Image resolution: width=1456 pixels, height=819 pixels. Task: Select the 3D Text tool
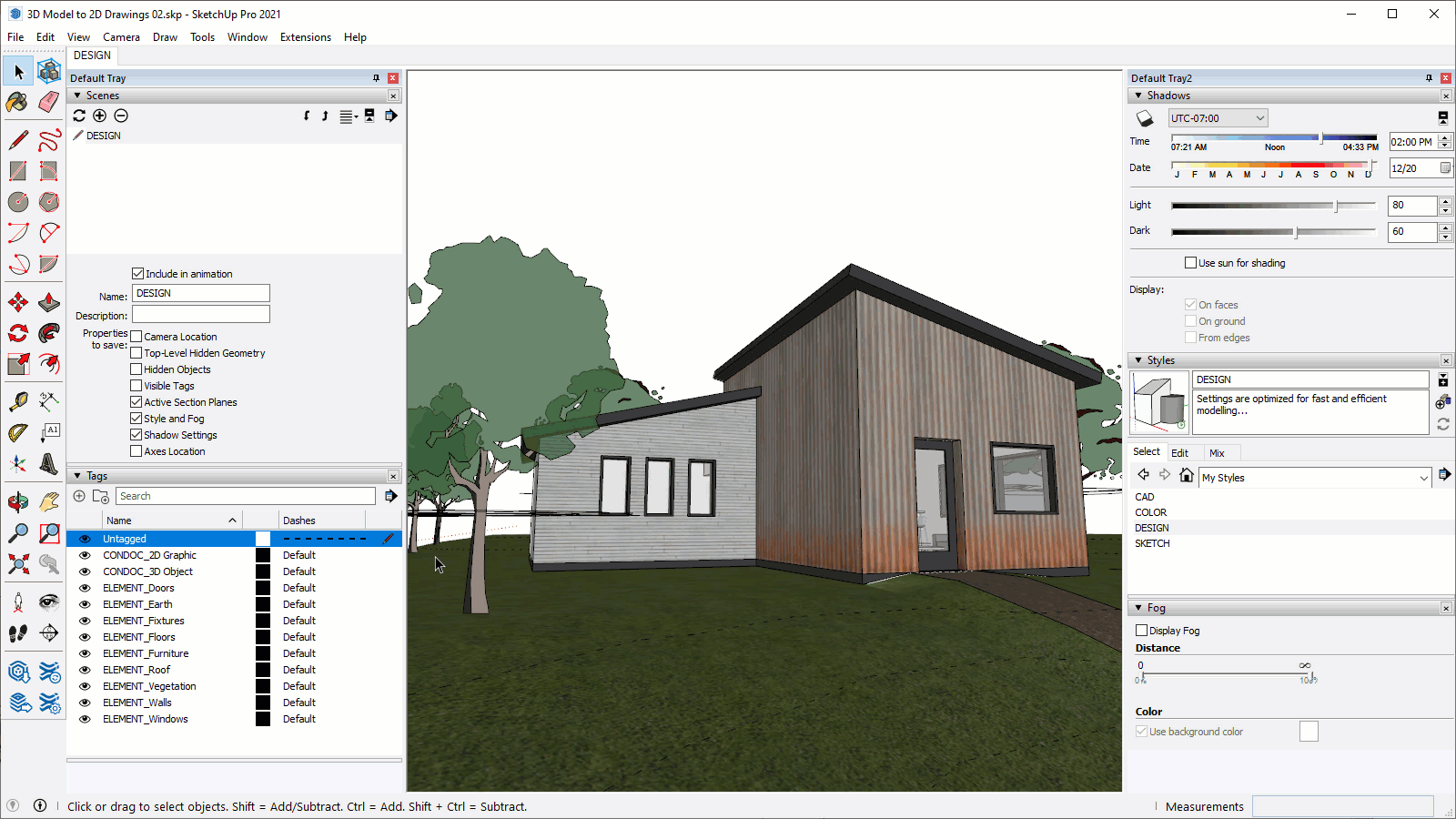(49, 463)
